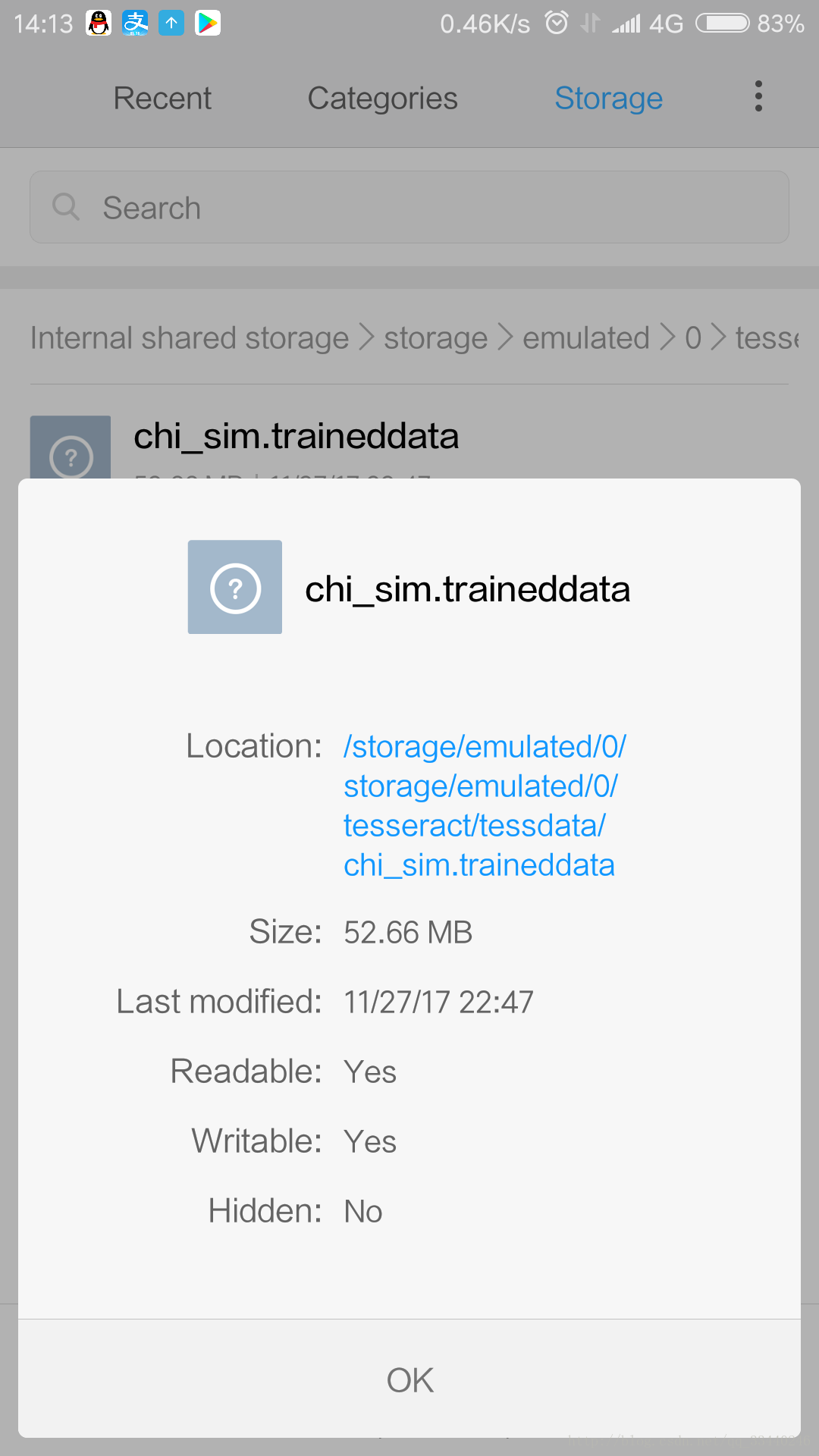Tap the alarm clock status icon

[x=557, y=23]
